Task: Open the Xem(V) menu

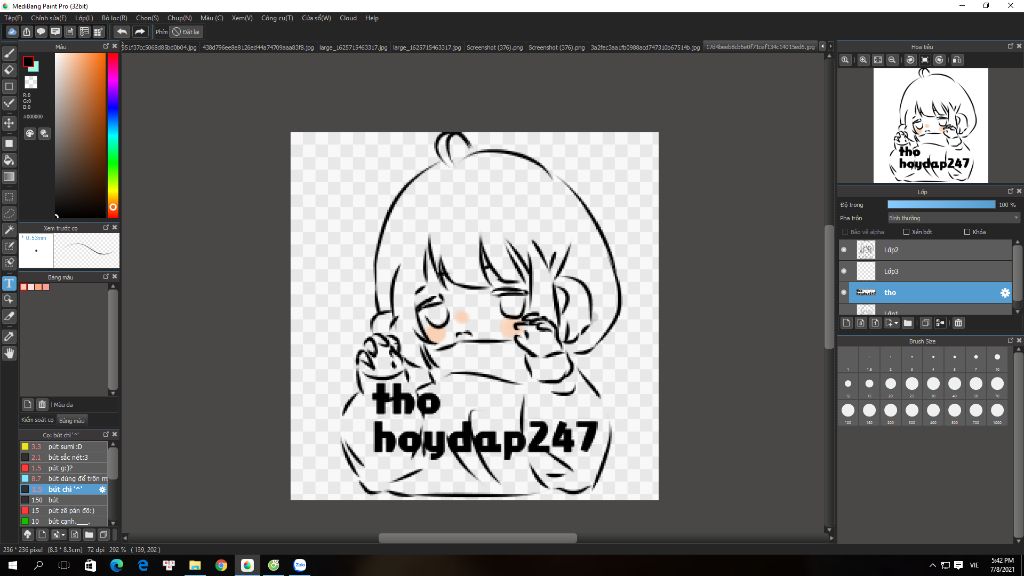Action: pos(242,18)
